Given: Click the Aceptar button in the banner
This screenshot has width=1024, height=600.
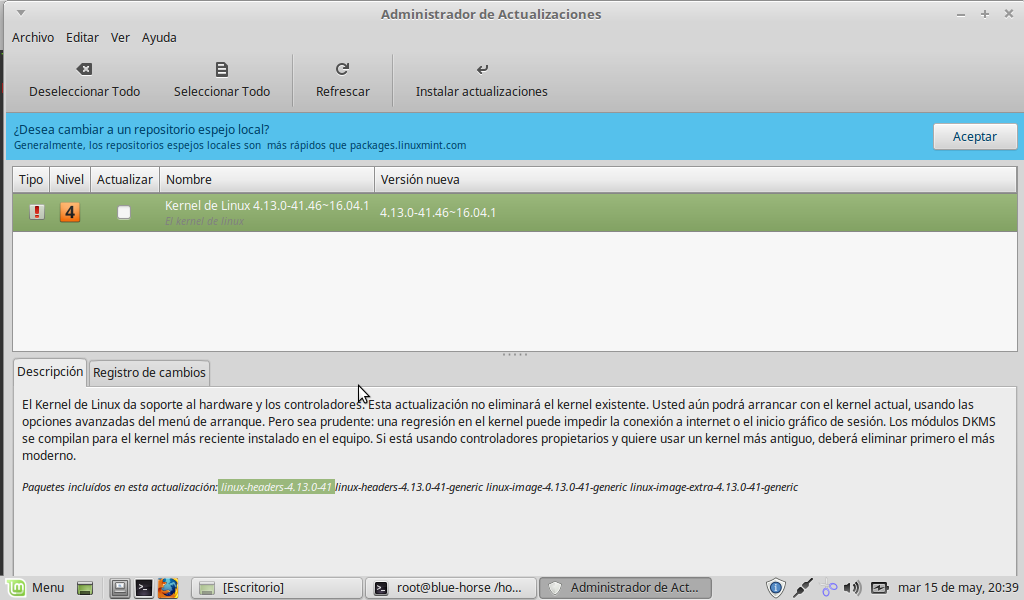Looking at the screenshot, I should click(974, 136).
